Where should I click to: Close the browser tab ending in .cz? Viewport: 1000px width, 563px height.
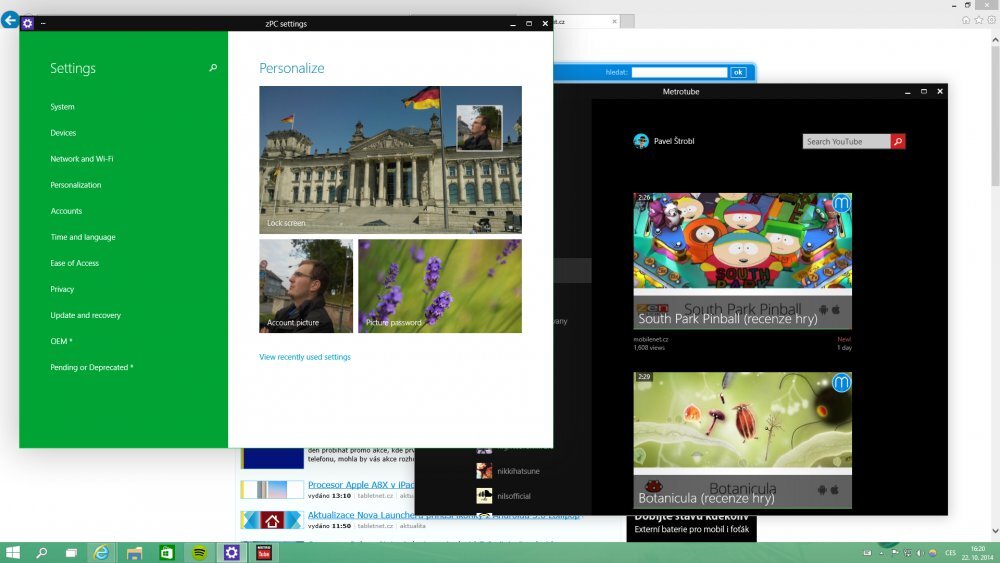click(614, 22)
